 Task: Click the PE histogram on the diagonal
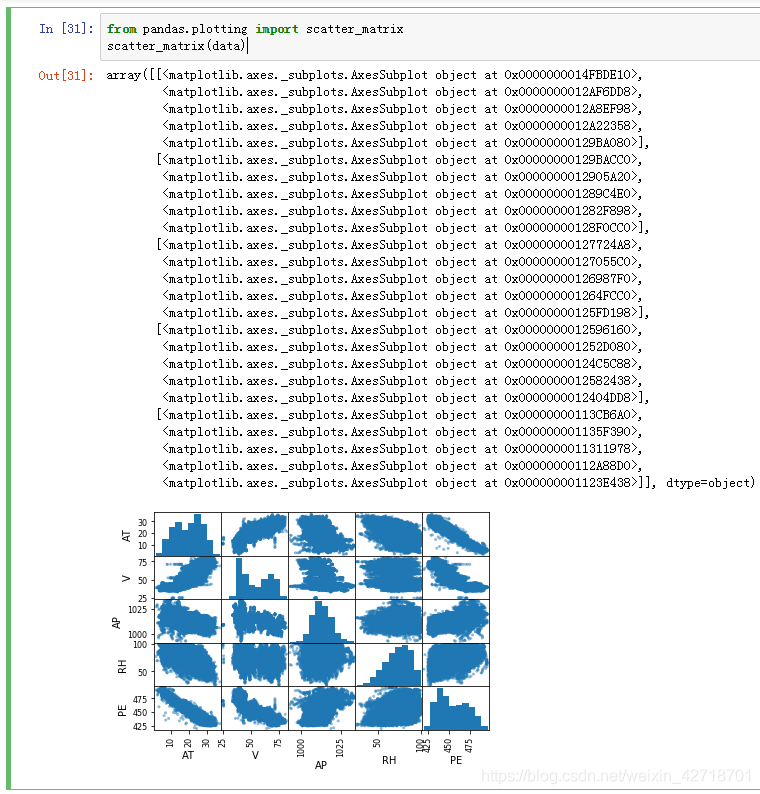point(456,708)
